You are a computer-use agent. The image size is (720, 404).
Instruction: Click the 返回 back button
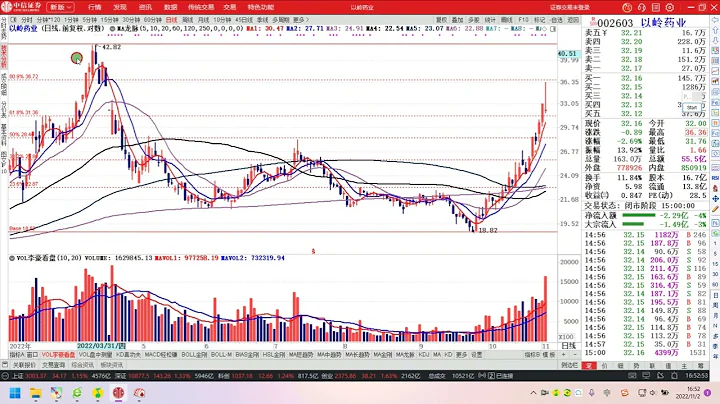tap(573, 20)
